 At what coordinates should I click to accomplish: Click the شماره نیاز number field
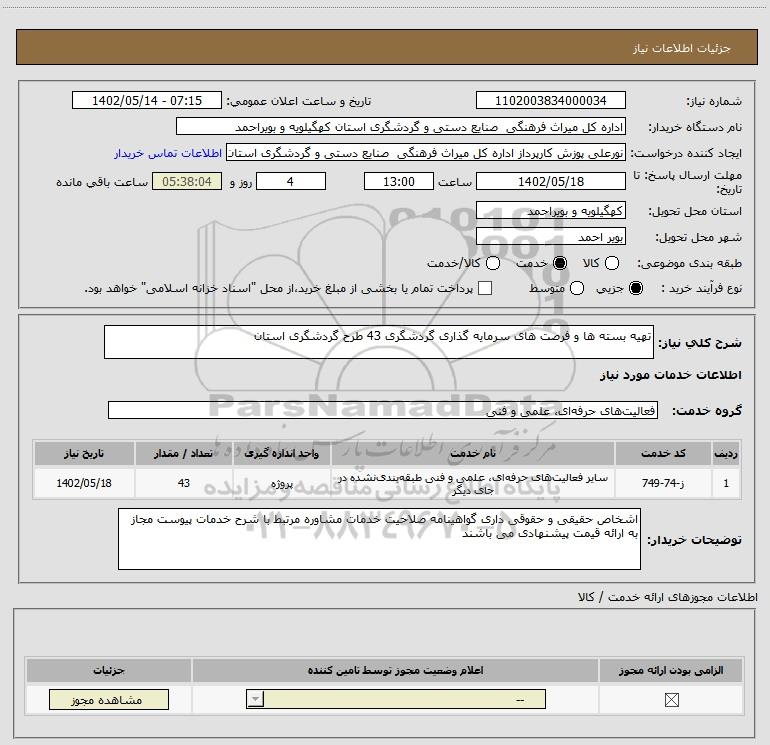tap(550, 100)
